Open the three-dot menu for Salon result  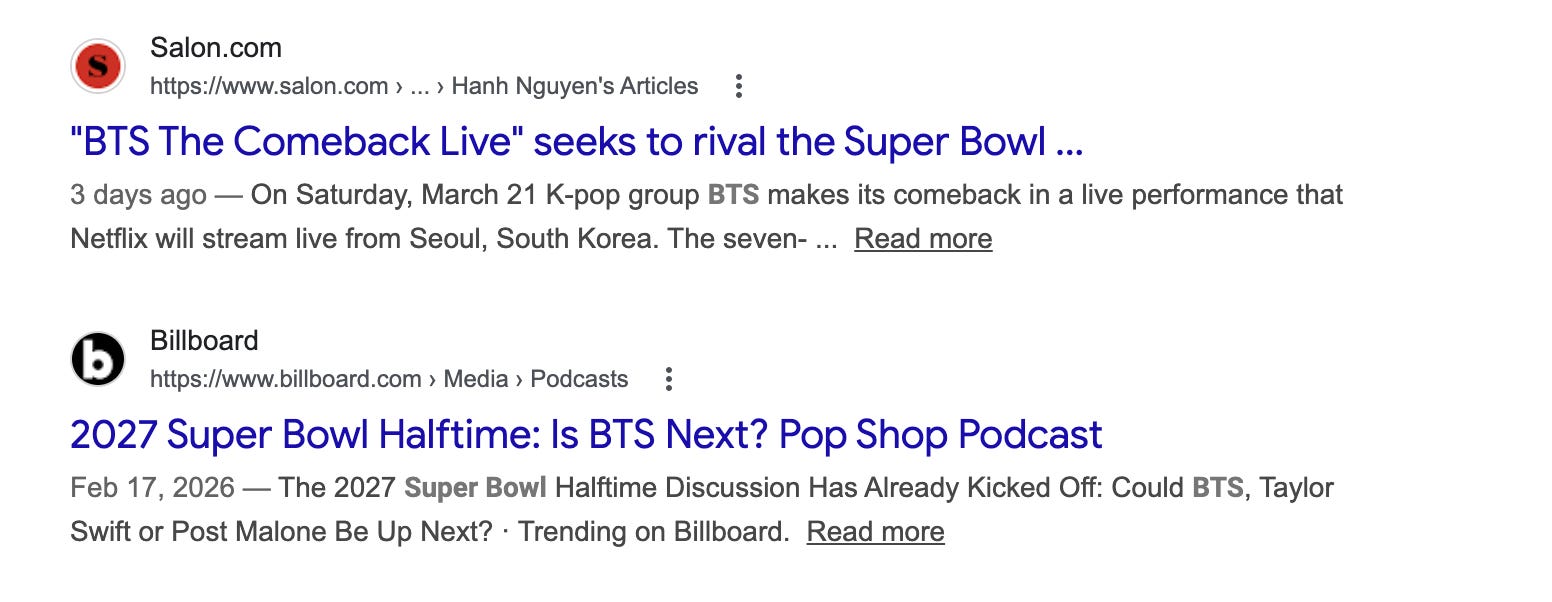739,86
